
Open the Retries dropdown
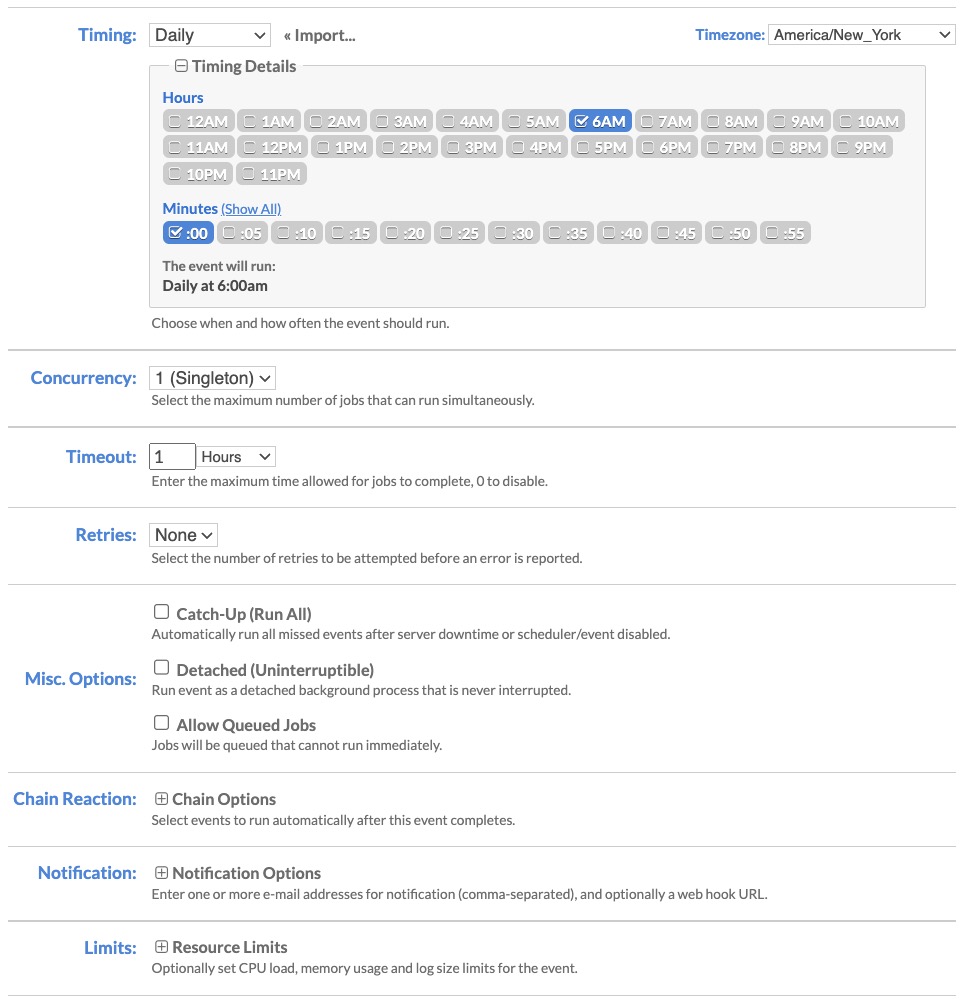point(184,535)
